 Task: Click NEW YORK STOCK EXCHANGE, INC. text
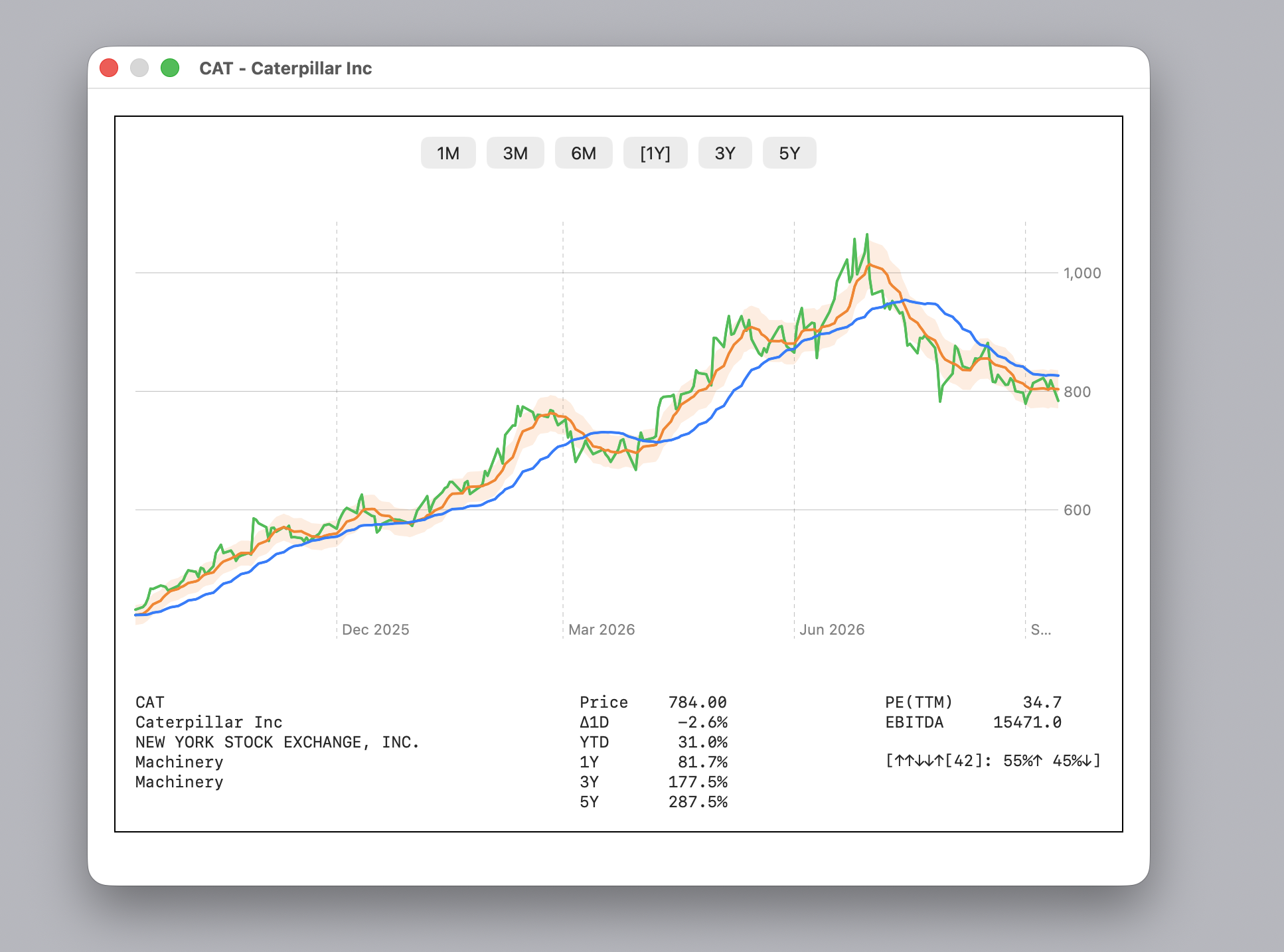pyautogui.click(x=278, y=742)
